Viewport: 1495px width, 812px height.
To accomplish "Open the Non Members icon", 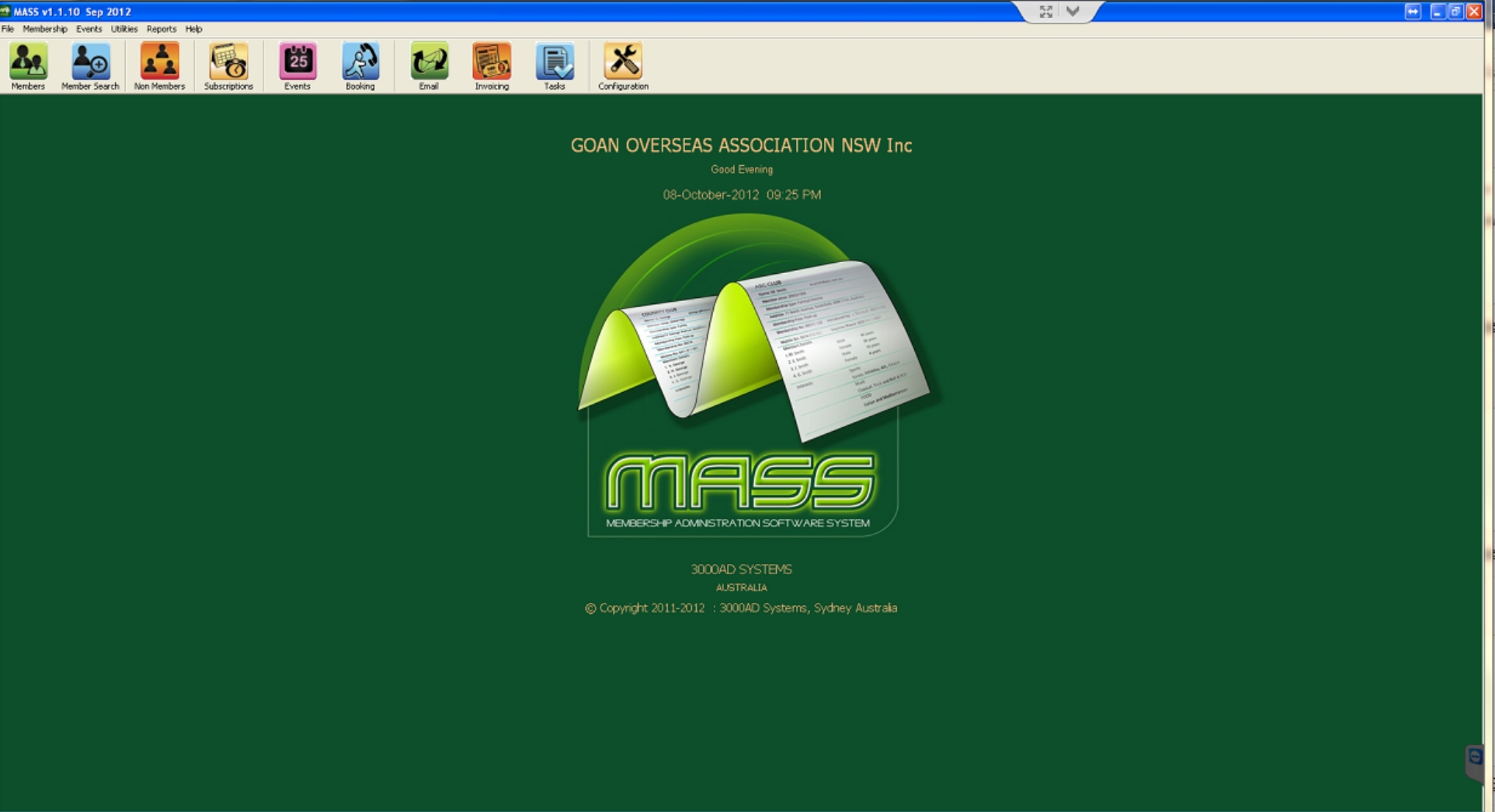I will tap(159, 62).
